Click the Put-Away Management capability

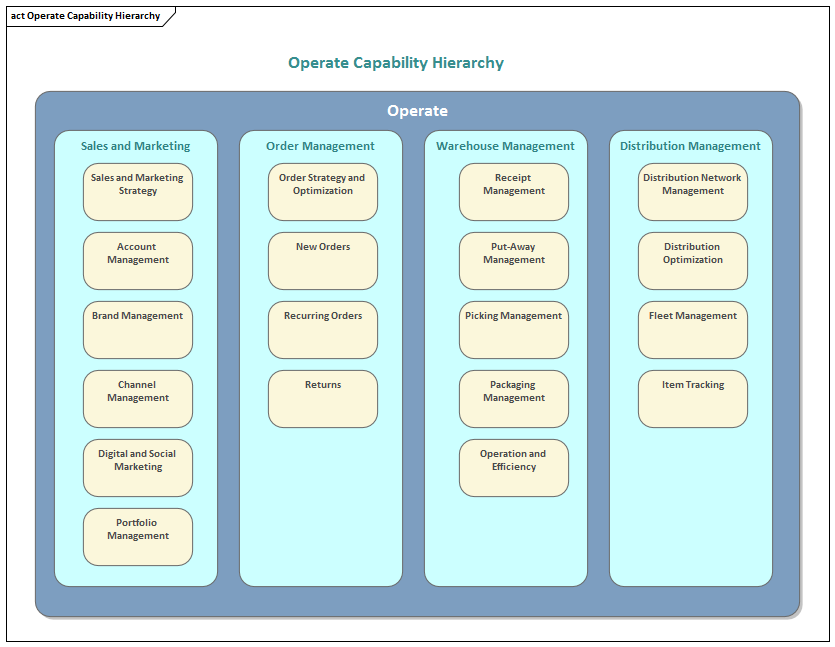coord(513,260)
